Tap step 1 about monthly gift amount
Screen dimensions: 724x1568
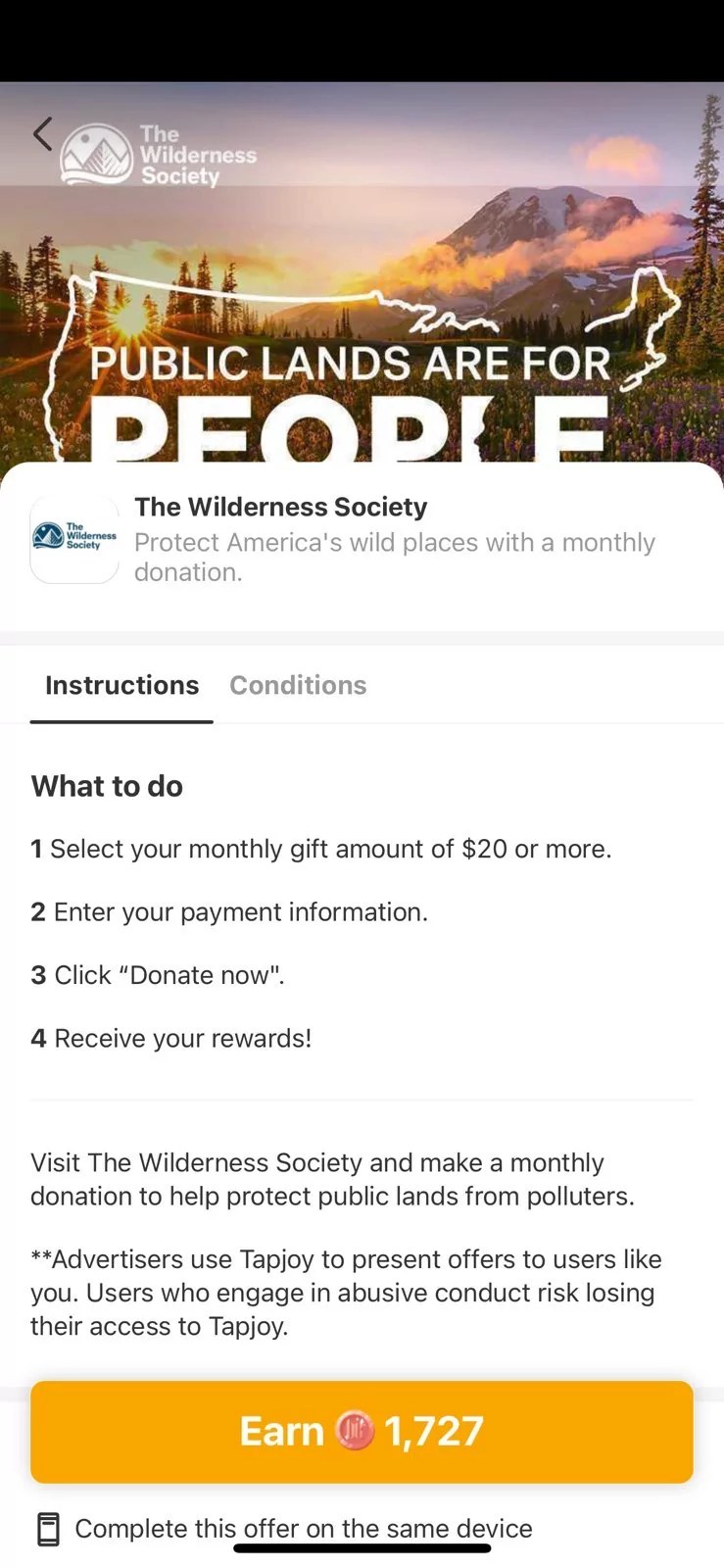click(321, 849)
